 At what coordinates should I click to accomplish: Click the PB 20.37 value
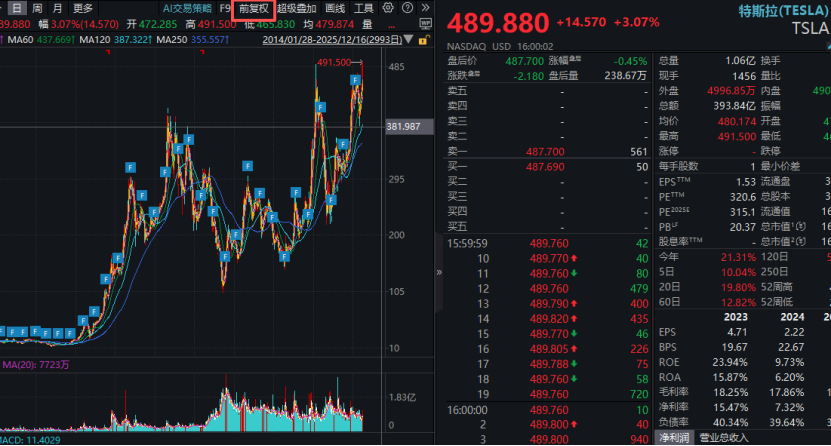point(742,227)
